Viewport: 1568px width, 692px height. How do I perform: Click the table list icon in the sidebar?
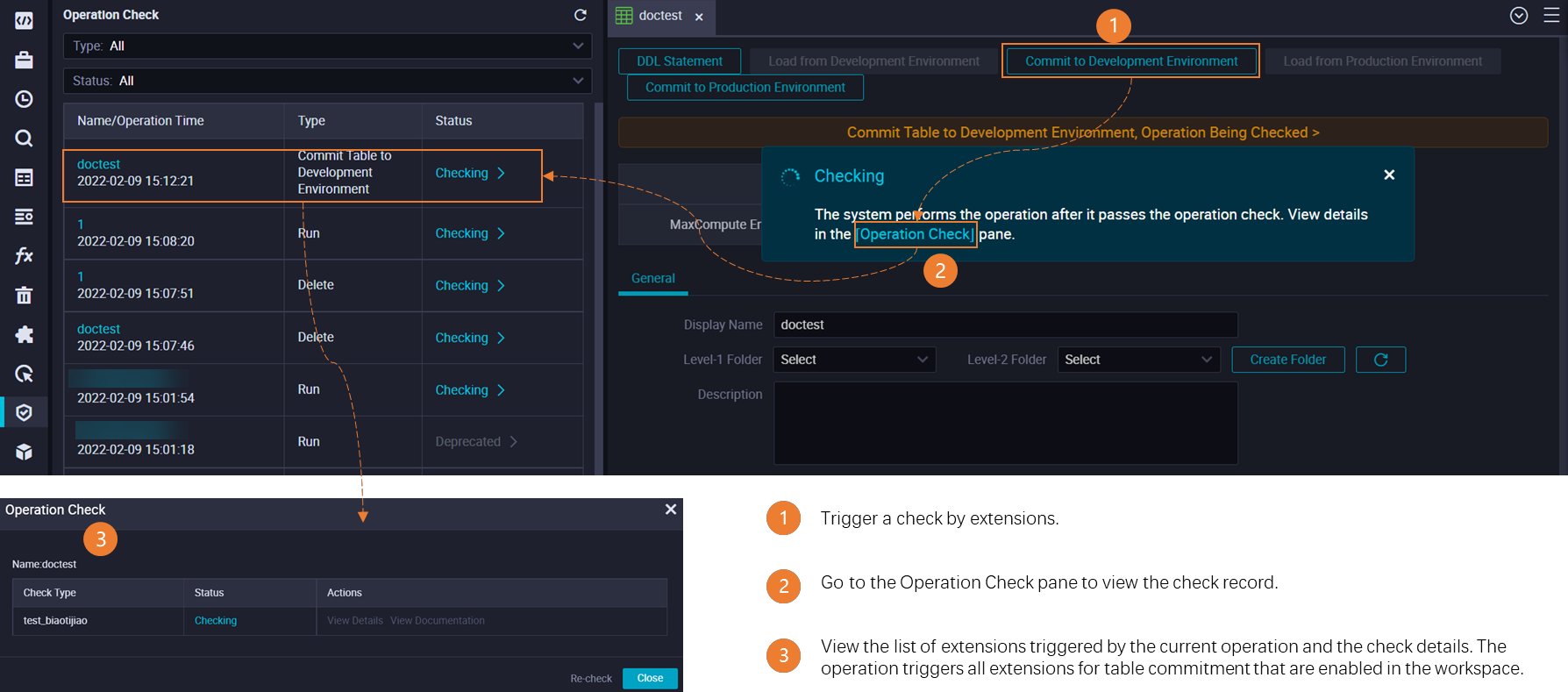pos(24,178)
